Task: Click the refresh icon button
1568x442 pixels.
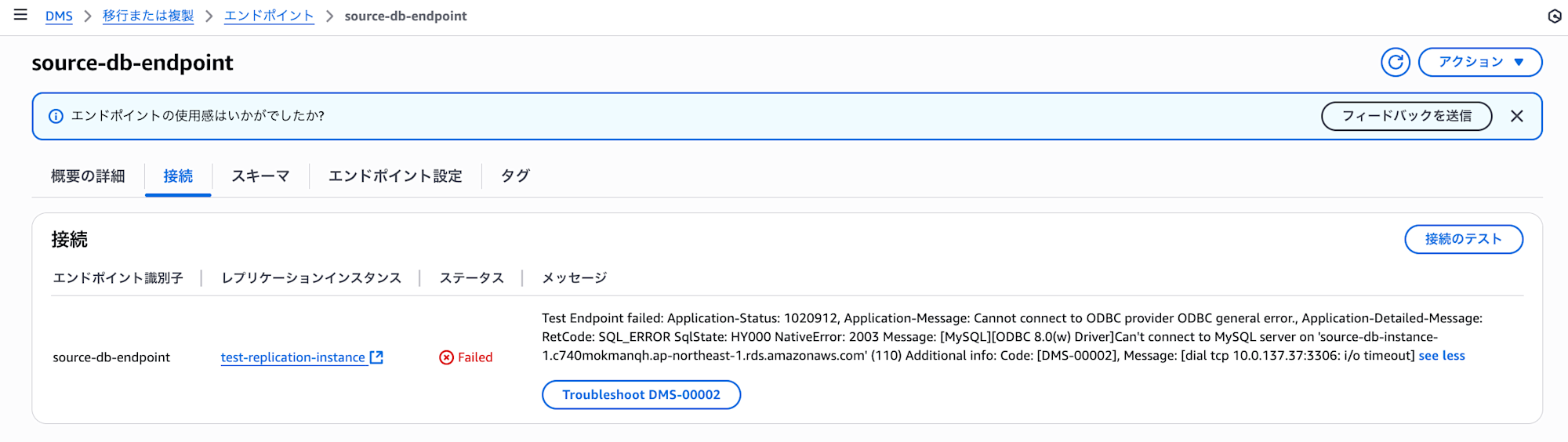Action: 1395,62
